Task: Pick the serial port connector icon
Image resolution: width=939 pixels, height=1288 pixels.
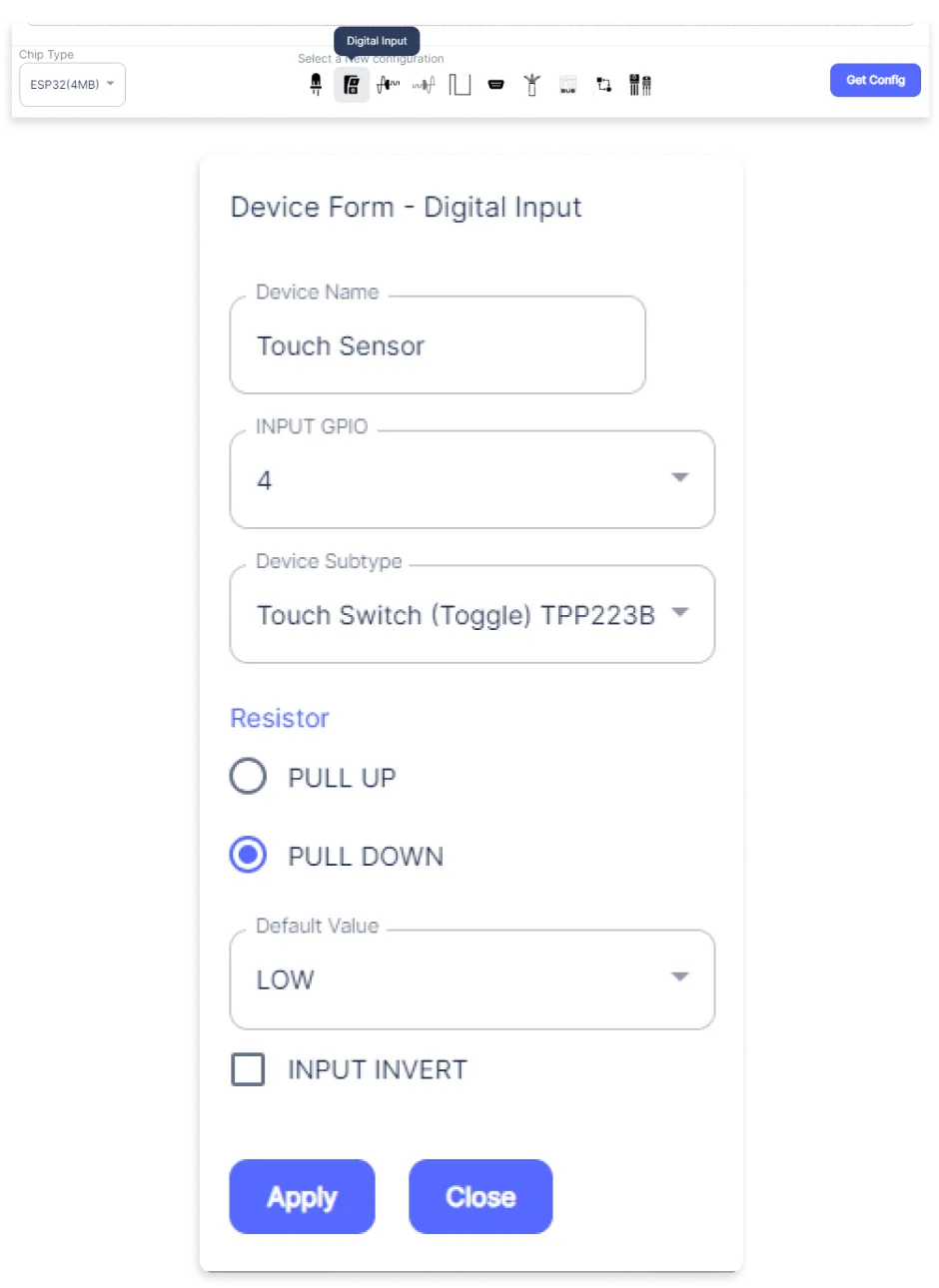Action: pos(495,85)
